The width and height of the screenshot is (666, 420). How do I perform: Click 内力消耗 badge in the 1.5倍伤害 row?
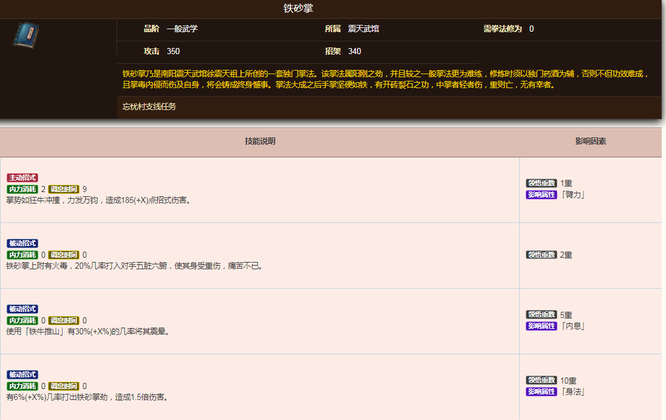23,386
